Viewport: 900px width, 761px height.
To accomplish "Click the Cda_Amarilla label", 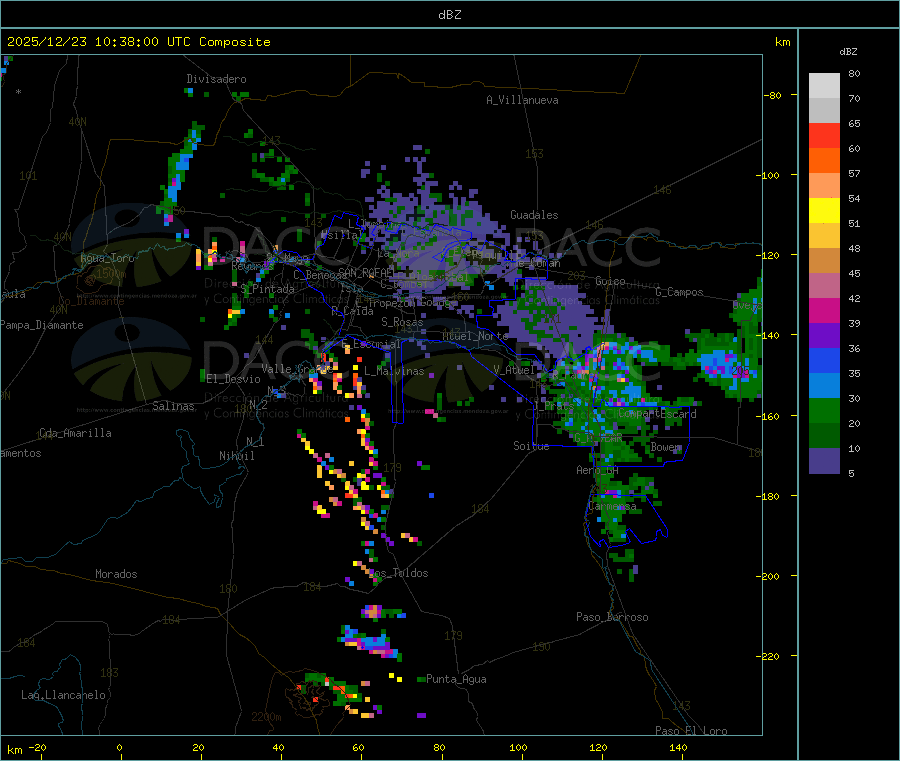I will (x=75, y=433).
